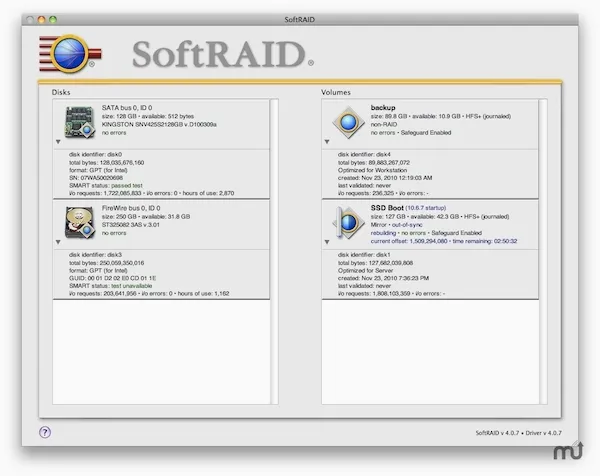Click the SATA bus 0, ID 0 title
This screenshot has width=600, height=476.
127,108
